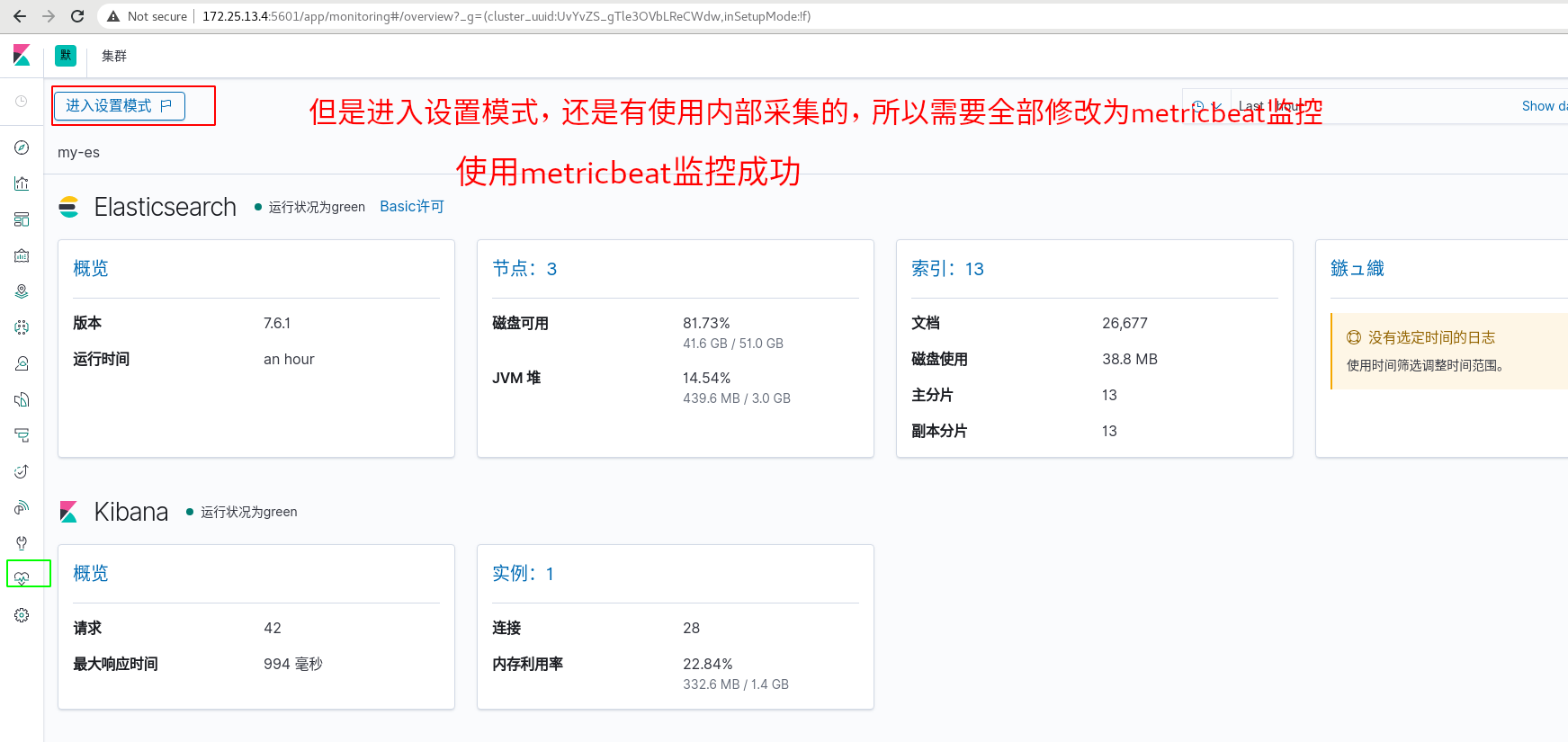
Task: Open 实例: 1 instances link
Action: (x=524, y=573)
